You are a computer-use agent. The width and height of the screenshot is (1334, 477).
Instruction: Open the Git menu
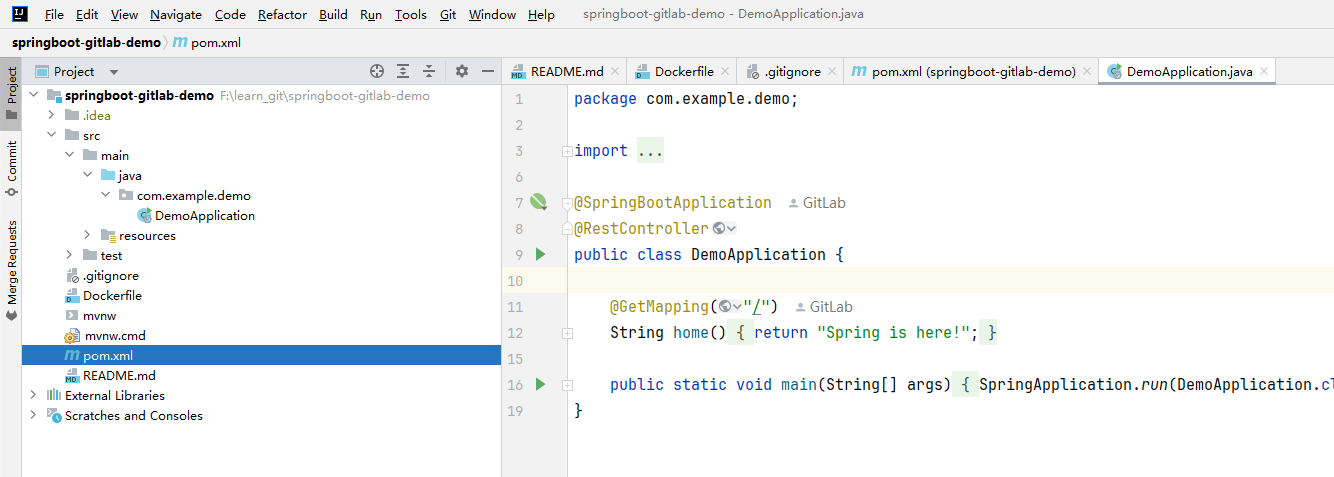click(x=448, y=15)
